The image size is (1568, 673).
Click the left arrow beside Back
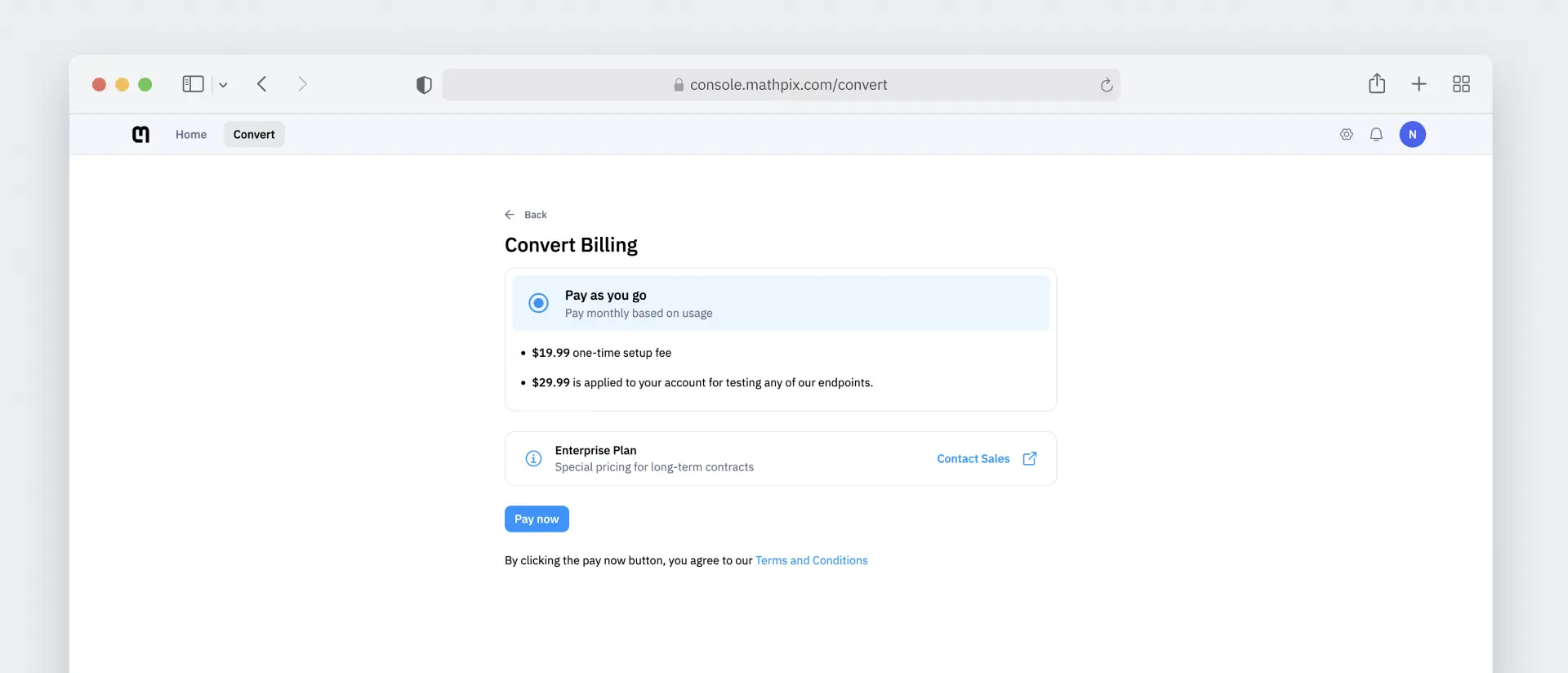click(510, 215)
